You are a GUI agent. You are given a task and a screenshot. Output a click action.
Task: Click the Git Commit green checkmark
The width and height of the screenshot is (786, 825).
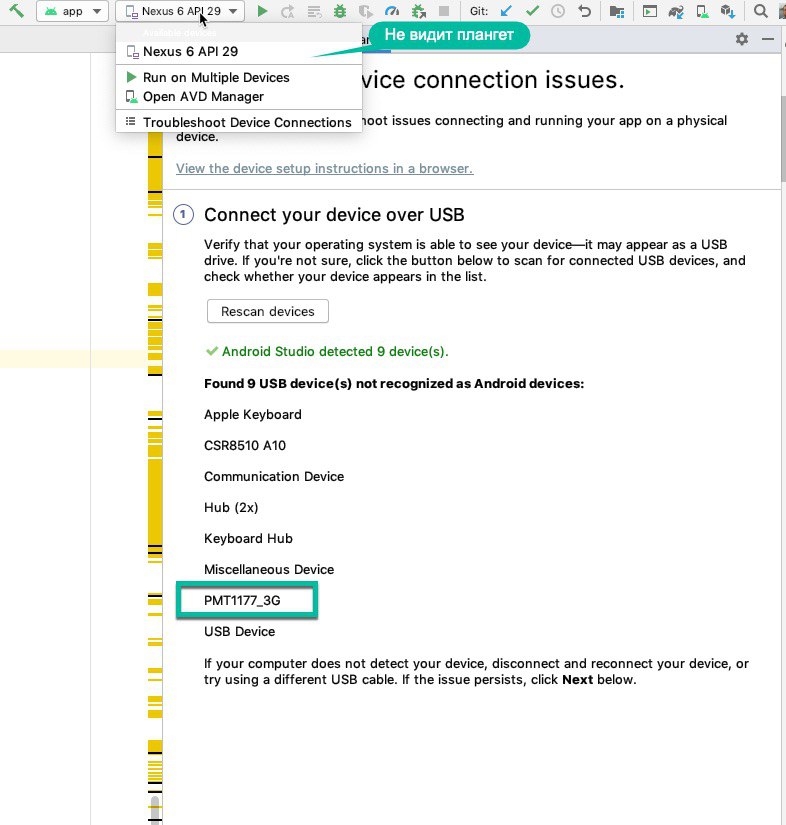click(x=532, y=11)
